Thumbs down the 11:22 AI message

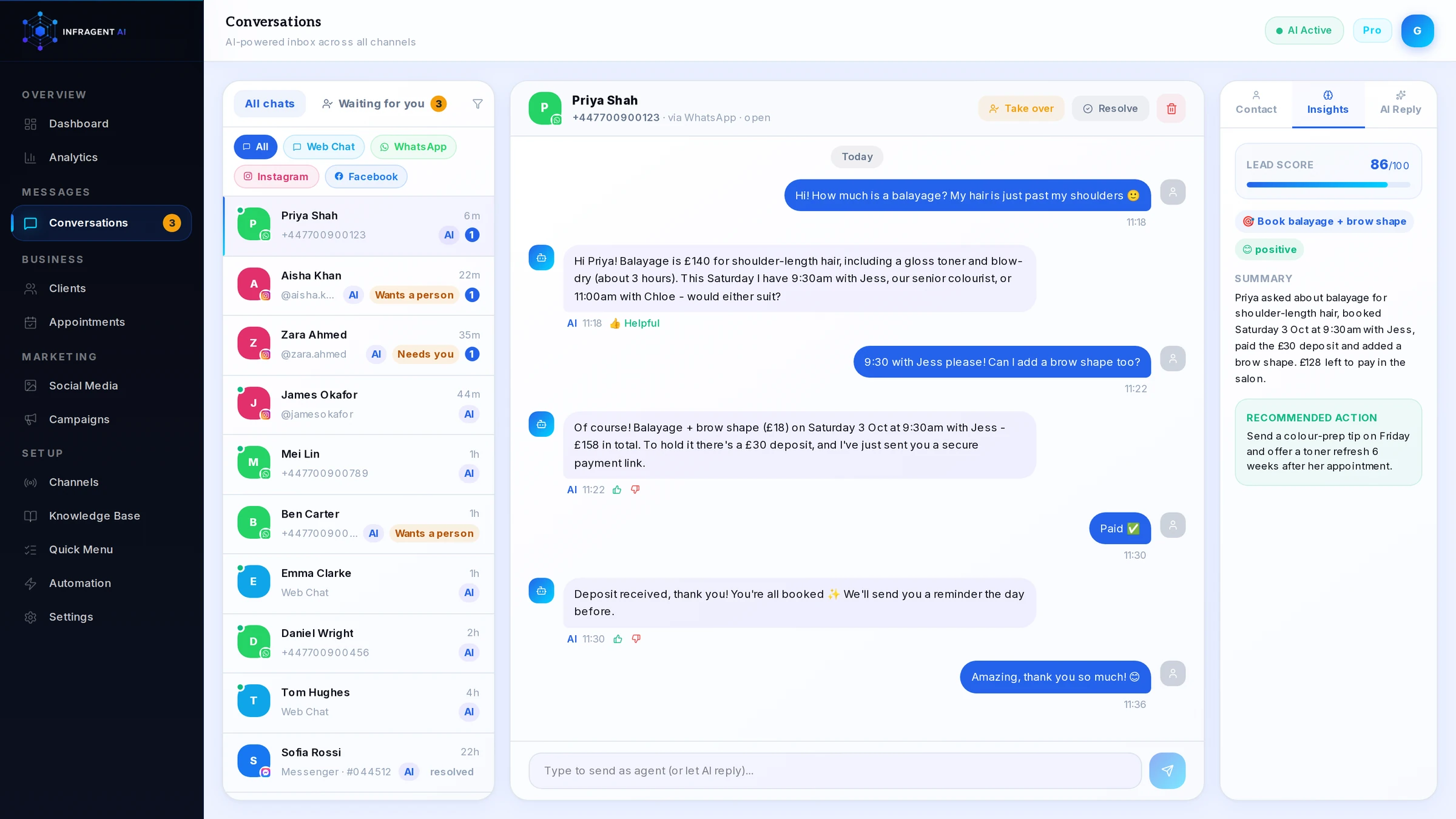tap(635, 490)
